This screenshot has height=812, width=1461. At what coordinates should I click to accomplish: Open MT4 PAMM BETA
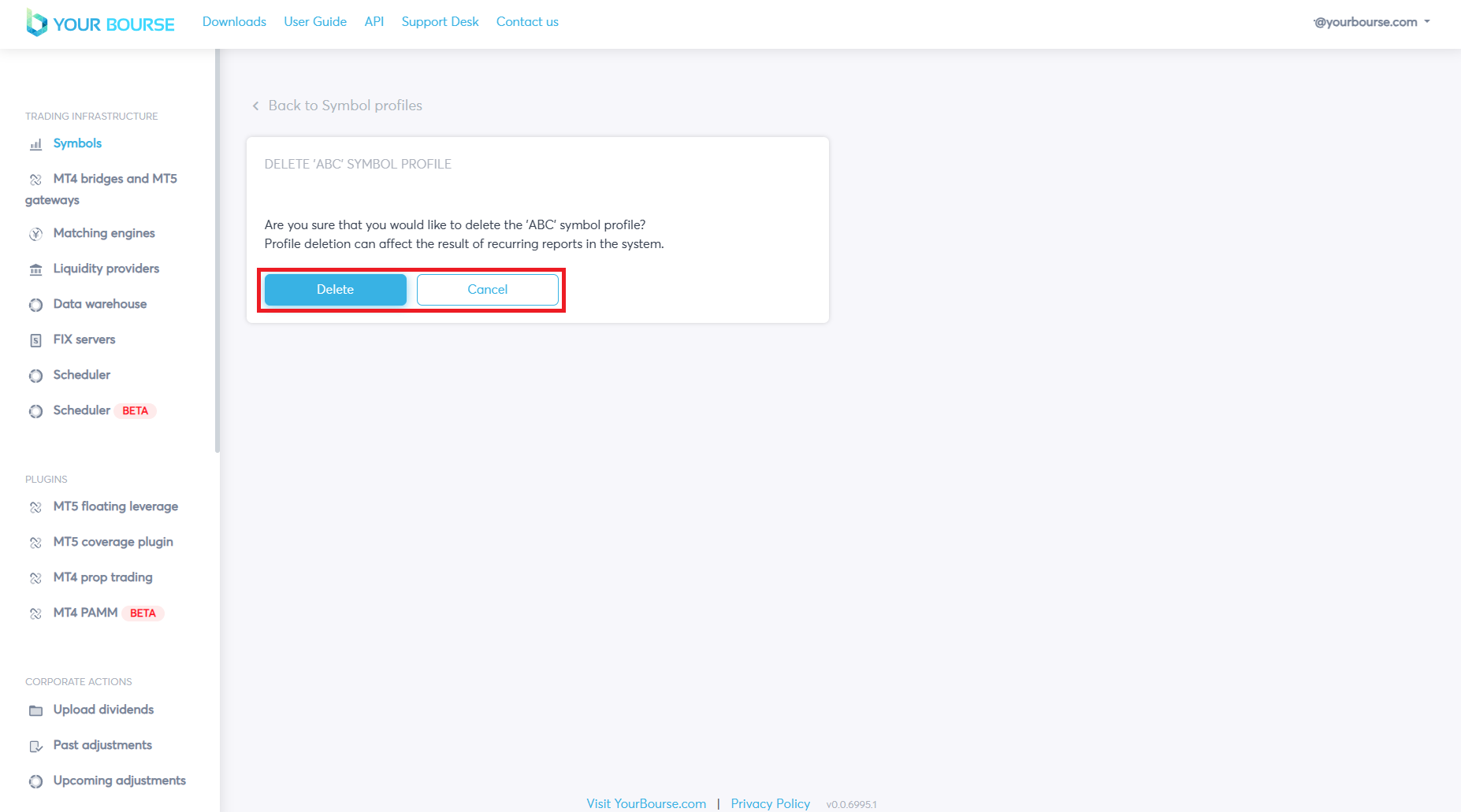(x=108, y=613)
